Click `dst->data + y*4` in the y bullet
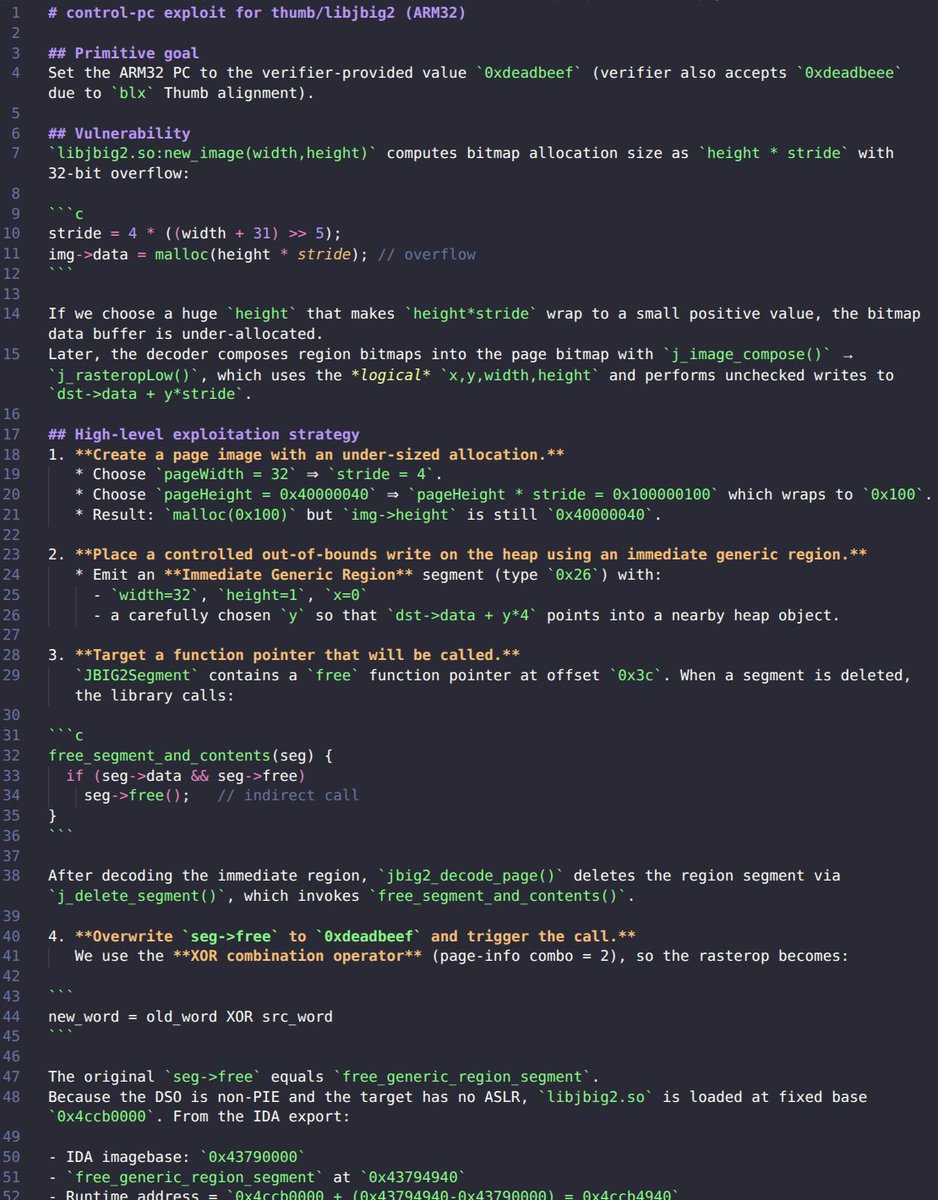Screen dimensions: 938x1200 (466, 615)
